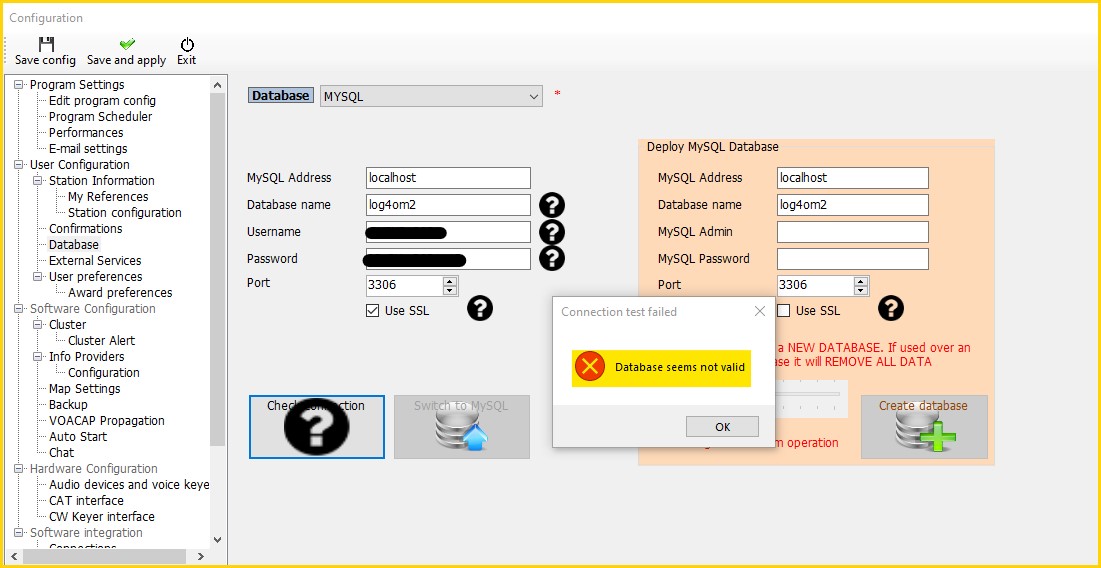1101x568 pixels.
Task: Select Backup in tree
Action: tap(68, 405)
